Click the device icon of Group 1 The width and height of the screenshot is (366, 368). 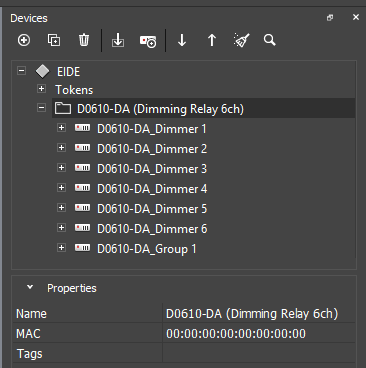[x=82, y=248]
